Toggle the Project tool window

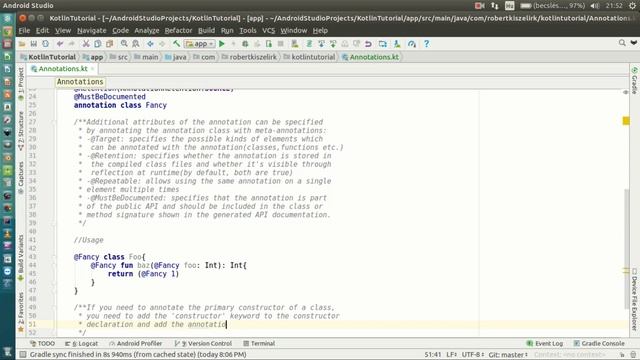click(x=21, y=84)
